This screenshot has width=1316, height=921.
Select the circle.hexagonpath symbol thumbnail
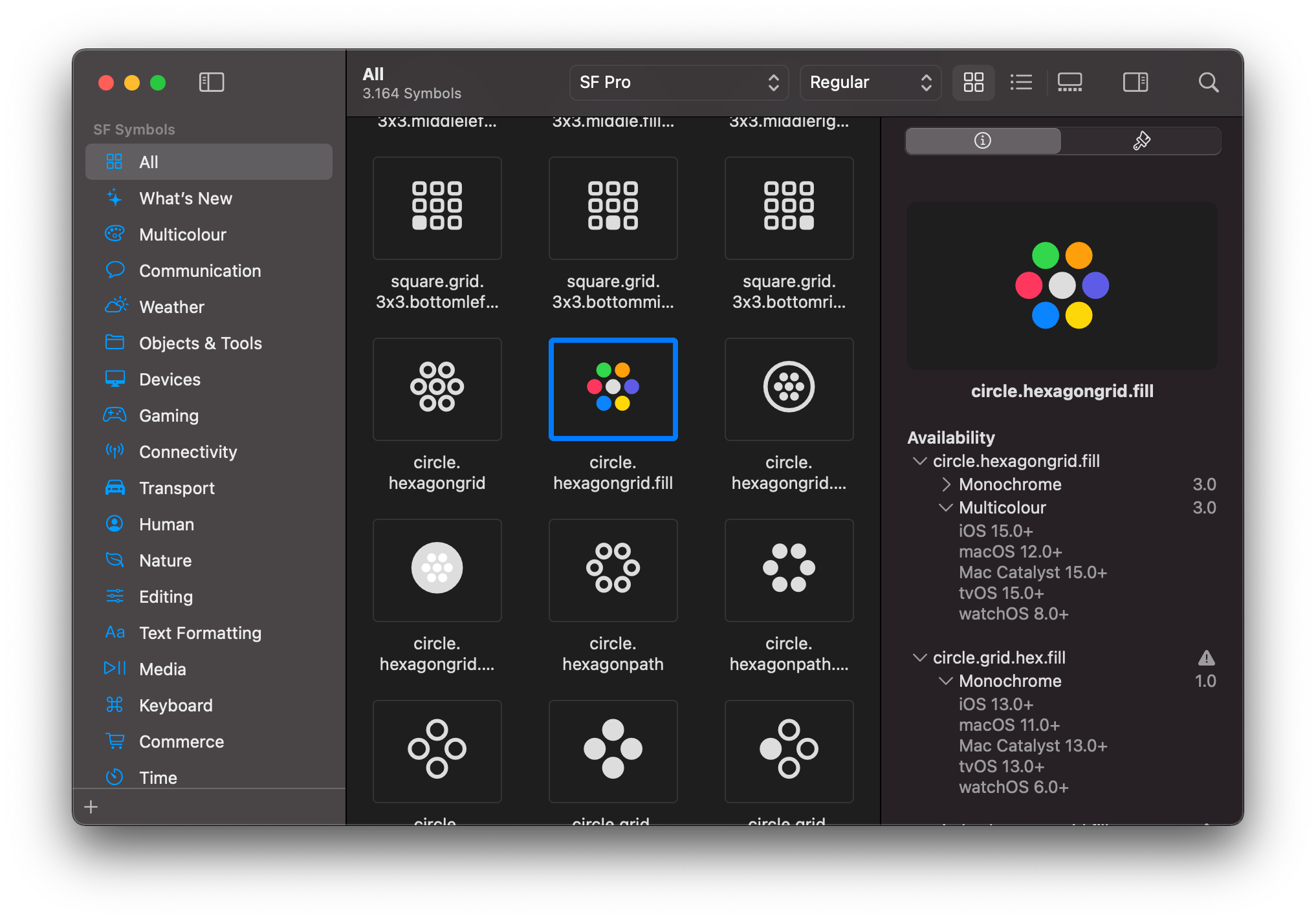(612, 570)
